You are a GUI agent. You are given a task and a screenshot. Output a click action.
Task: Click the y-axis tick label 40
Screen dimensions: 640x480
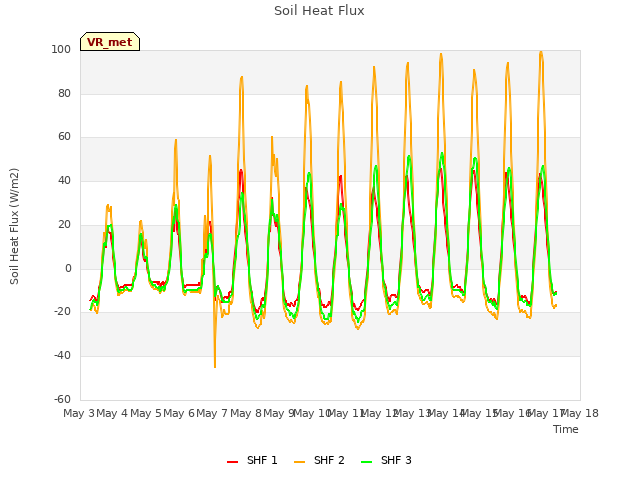(x=64, y=180)
